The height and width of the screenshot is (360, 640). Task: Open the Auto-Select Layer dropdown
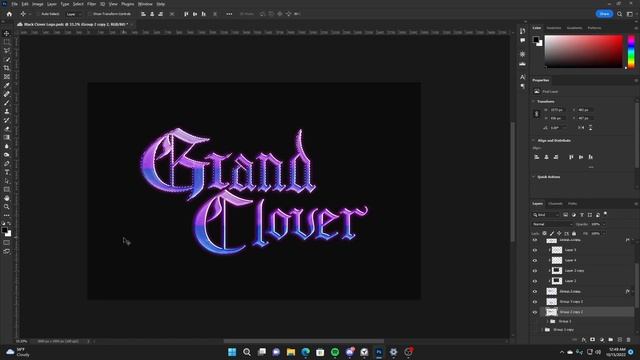point(73,14)
